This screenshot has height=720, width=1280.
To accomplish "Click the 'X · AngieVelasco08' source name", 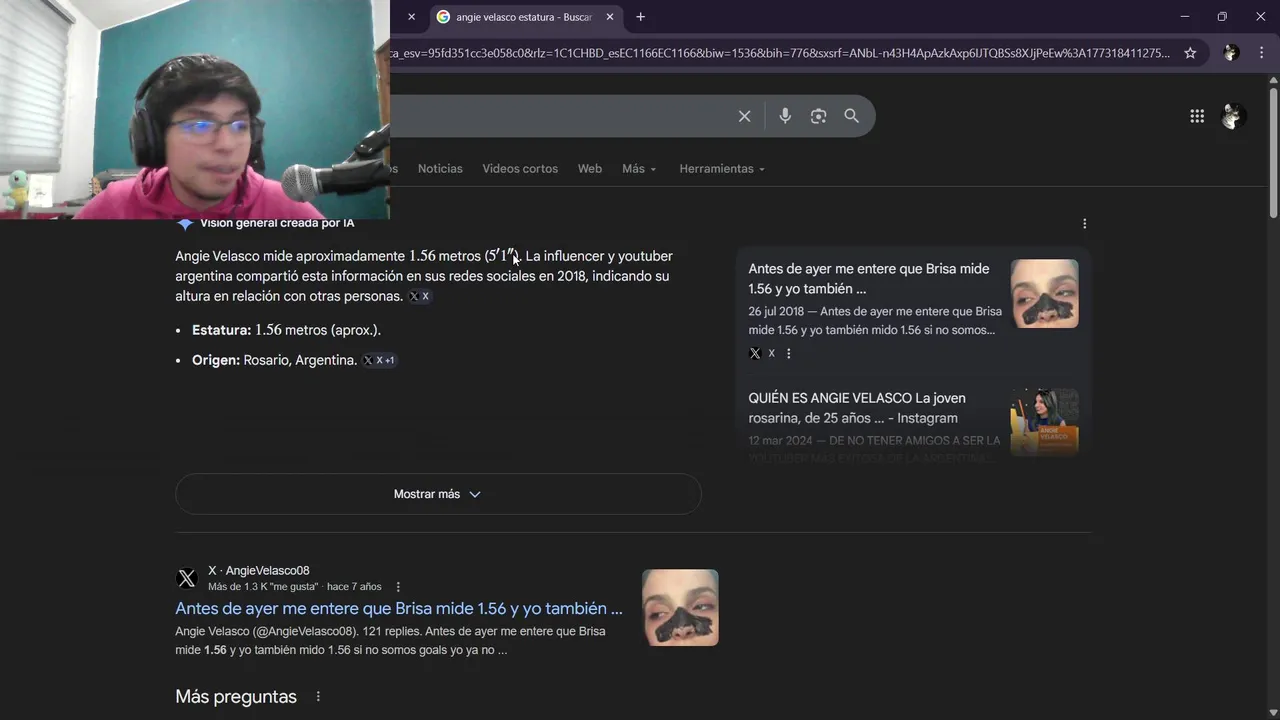I will (x=259, y=571).
